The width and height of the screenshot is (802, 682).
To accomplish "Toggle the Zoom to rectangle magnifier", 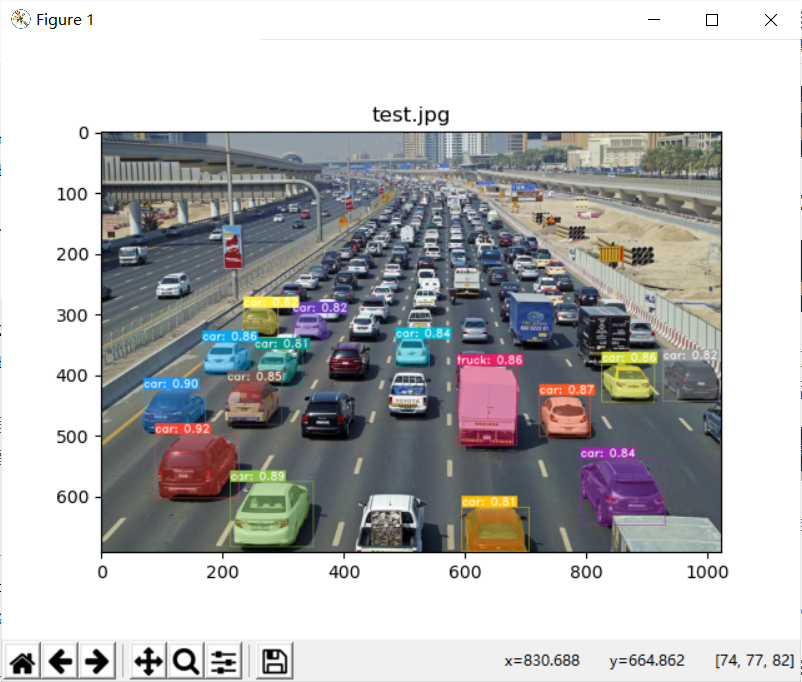I will pos(186,661).
